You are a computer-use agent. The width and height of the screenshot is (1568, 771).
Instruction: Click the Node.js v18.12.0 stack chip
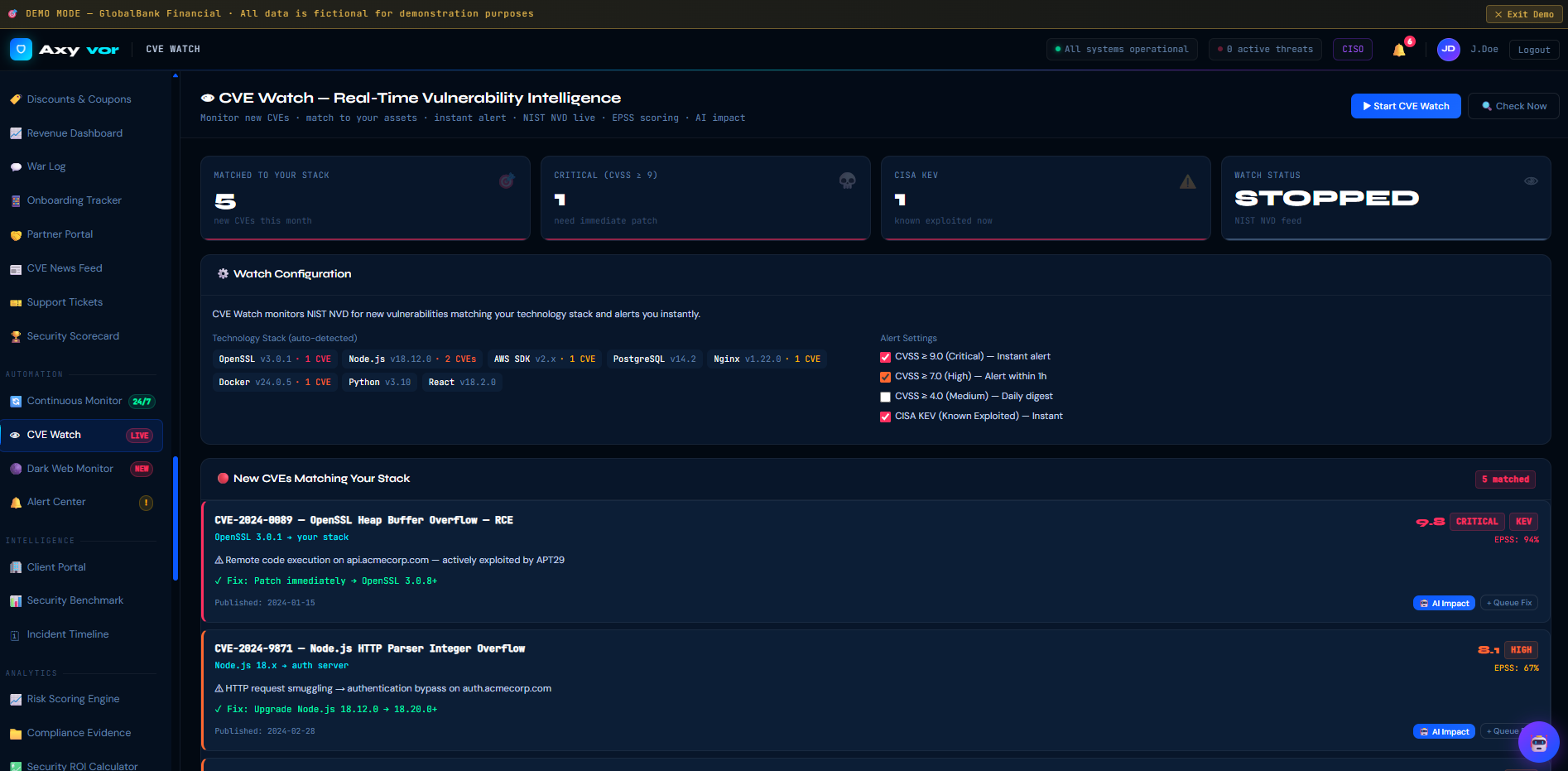pyautogui.click(x=412, y=359)
